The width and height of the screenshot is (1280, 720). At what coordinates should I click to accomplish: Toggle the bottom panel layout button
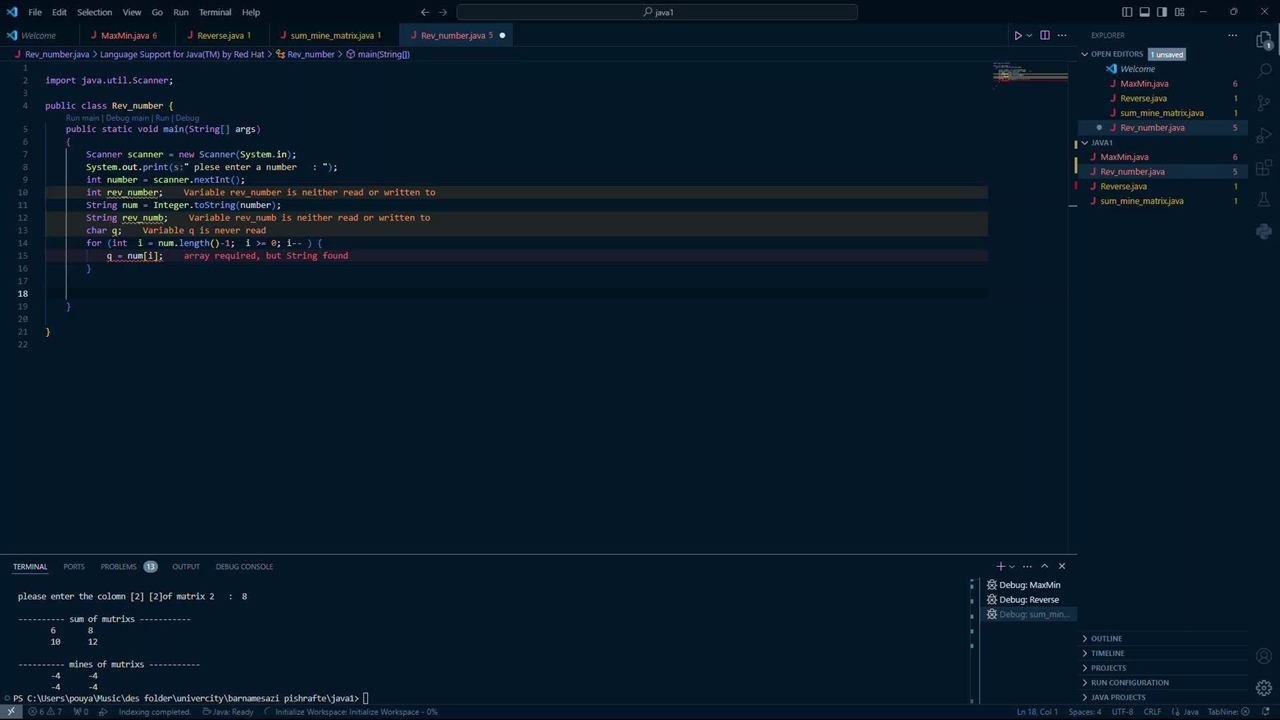tap(1145, 12)
